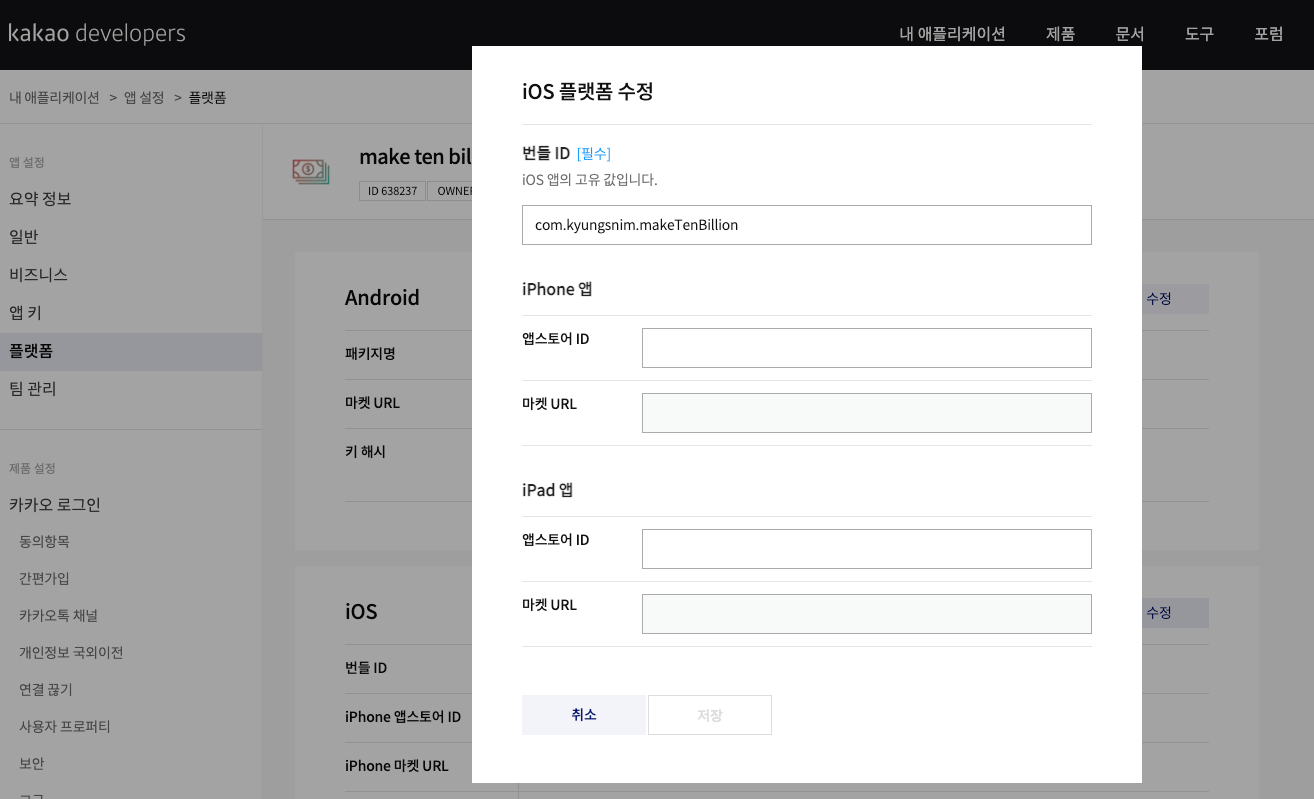Focus the 번들 ID input field
The height and width of the screenshot is (799, 1314).
point(807,225)
